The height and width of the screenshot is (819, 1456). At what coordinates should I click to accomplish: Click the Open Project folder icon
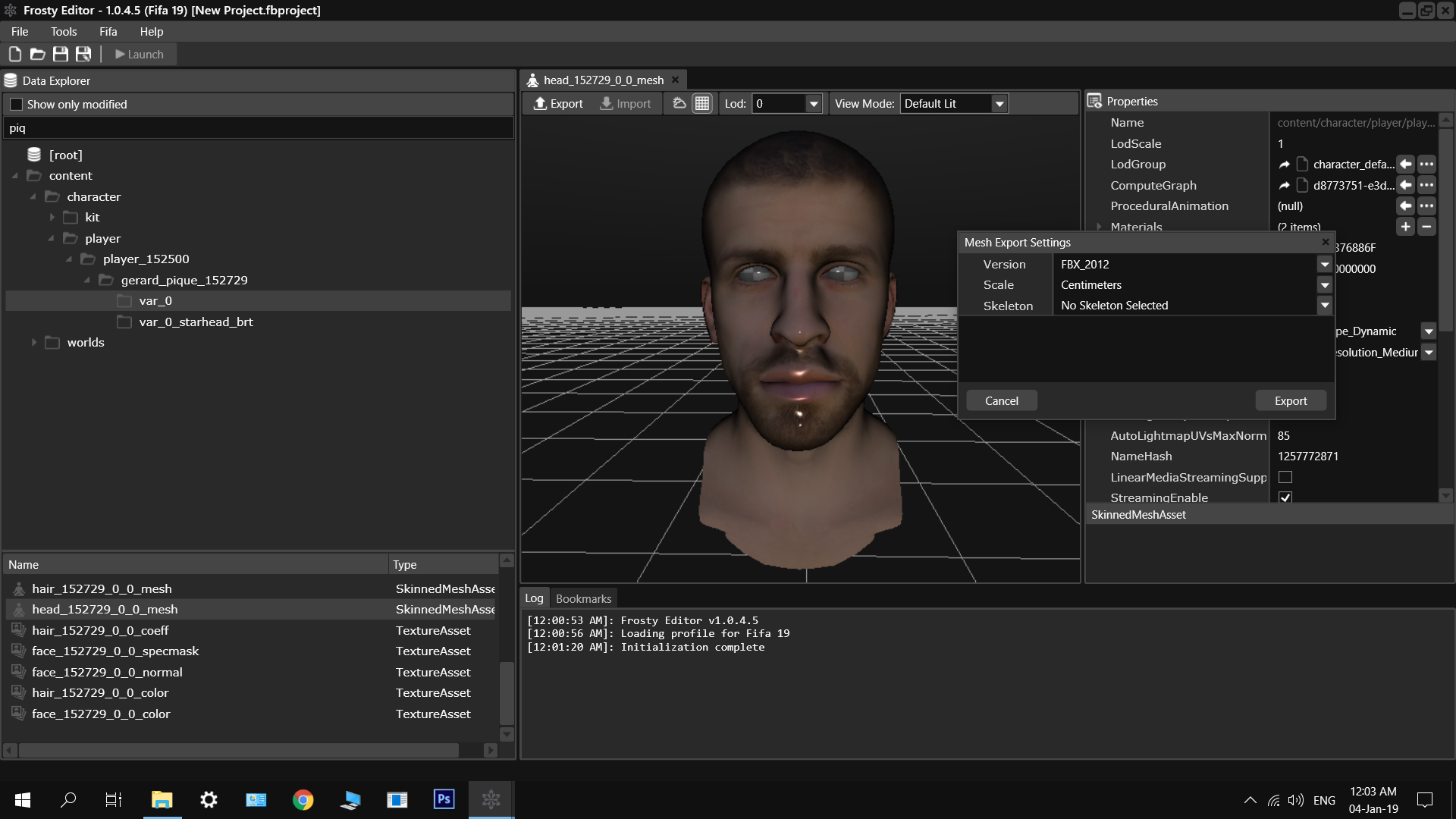[x=37, y=54]
